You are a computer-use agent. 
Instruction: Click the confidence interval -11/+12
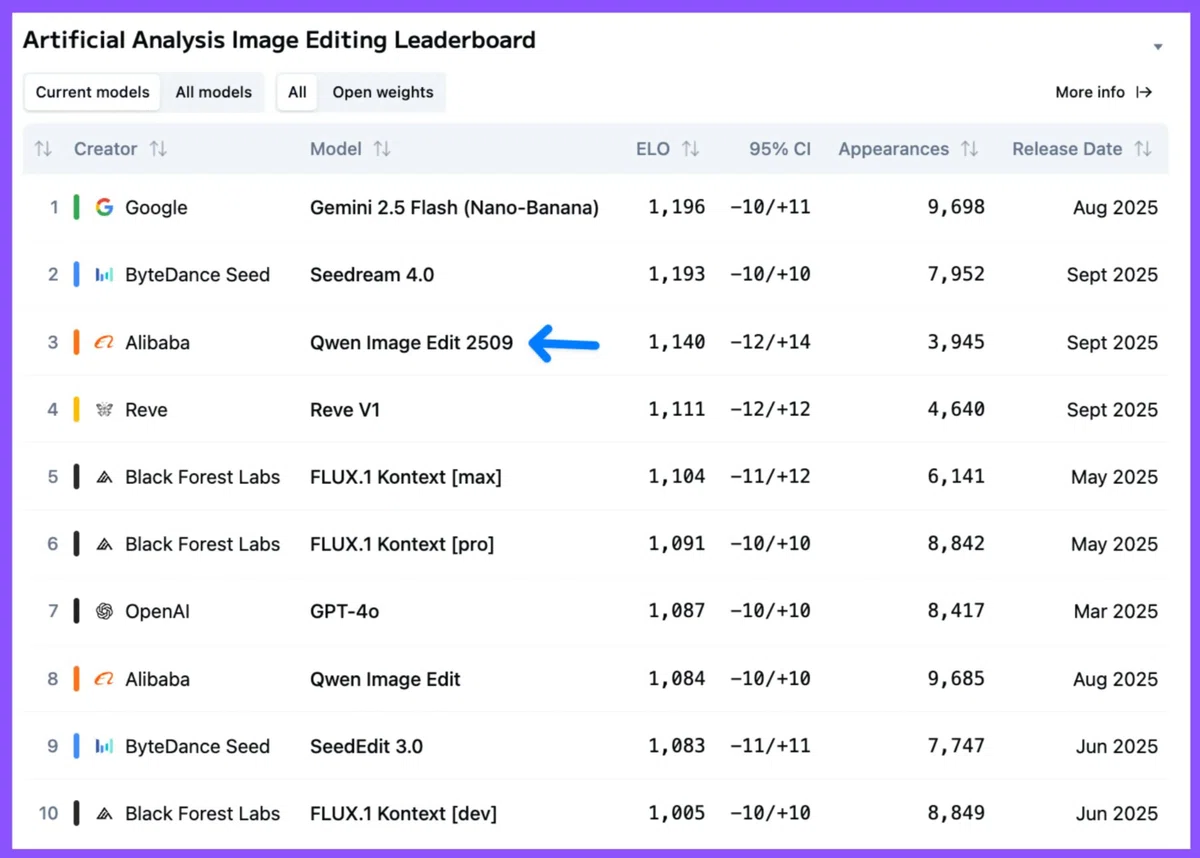[770, 478]
